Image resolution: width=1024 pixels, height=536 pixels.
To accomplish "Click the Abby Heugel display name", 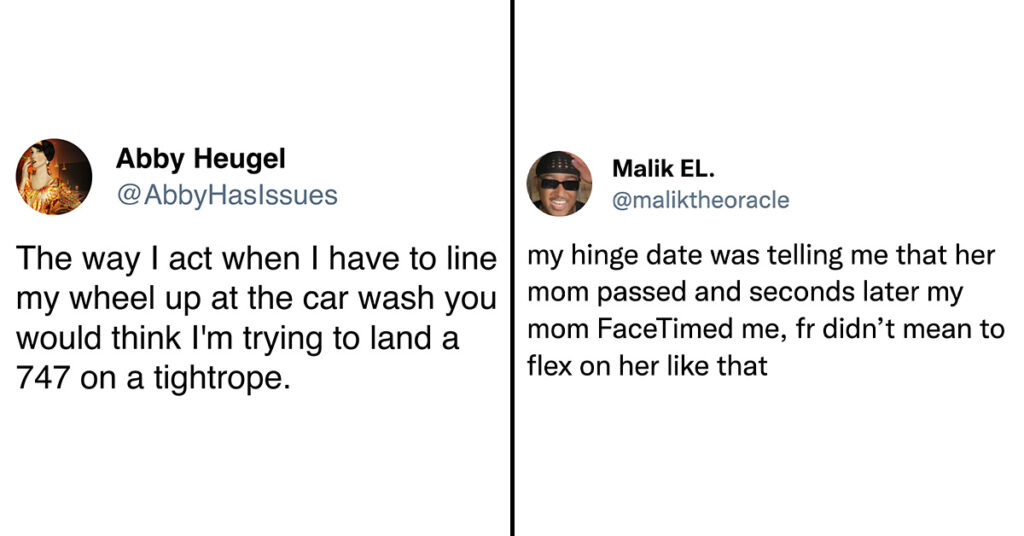I will click(200, 159).
